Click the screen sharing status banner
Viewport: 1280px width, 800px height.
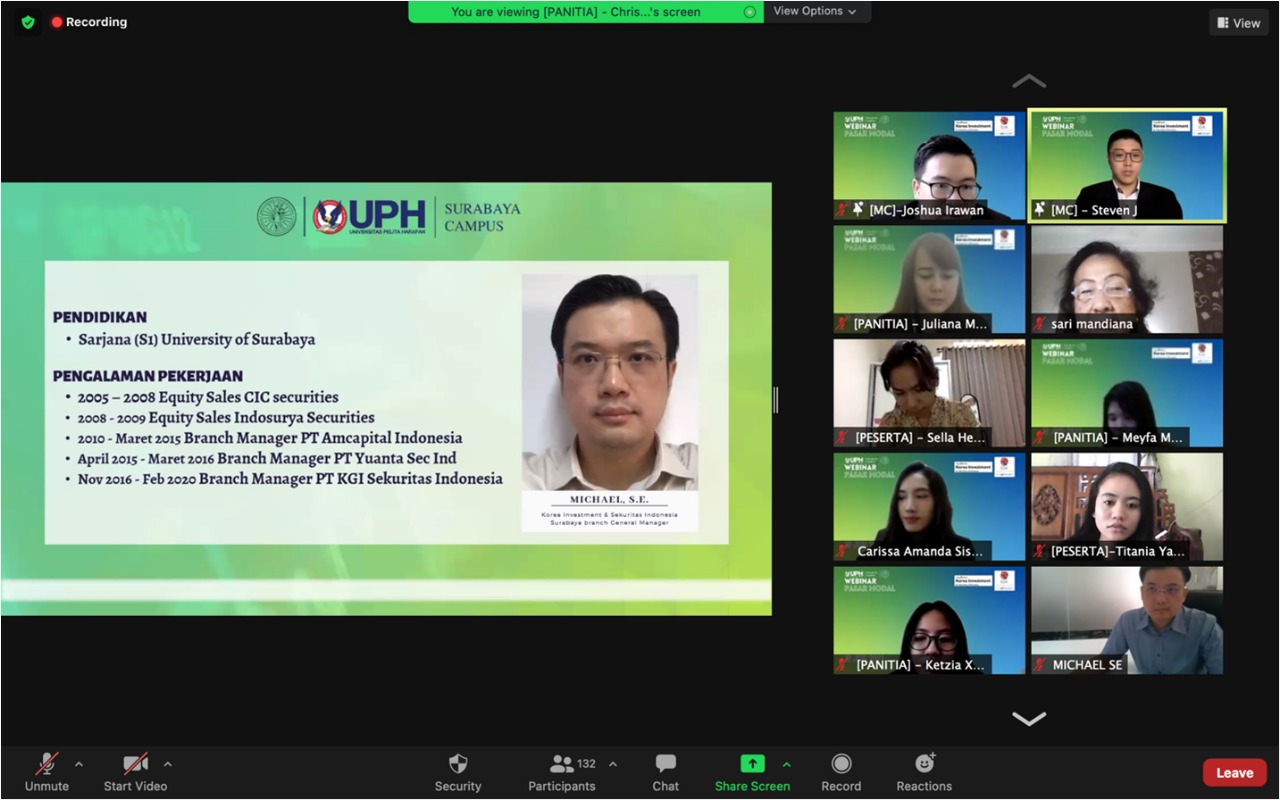click(586, 12)
